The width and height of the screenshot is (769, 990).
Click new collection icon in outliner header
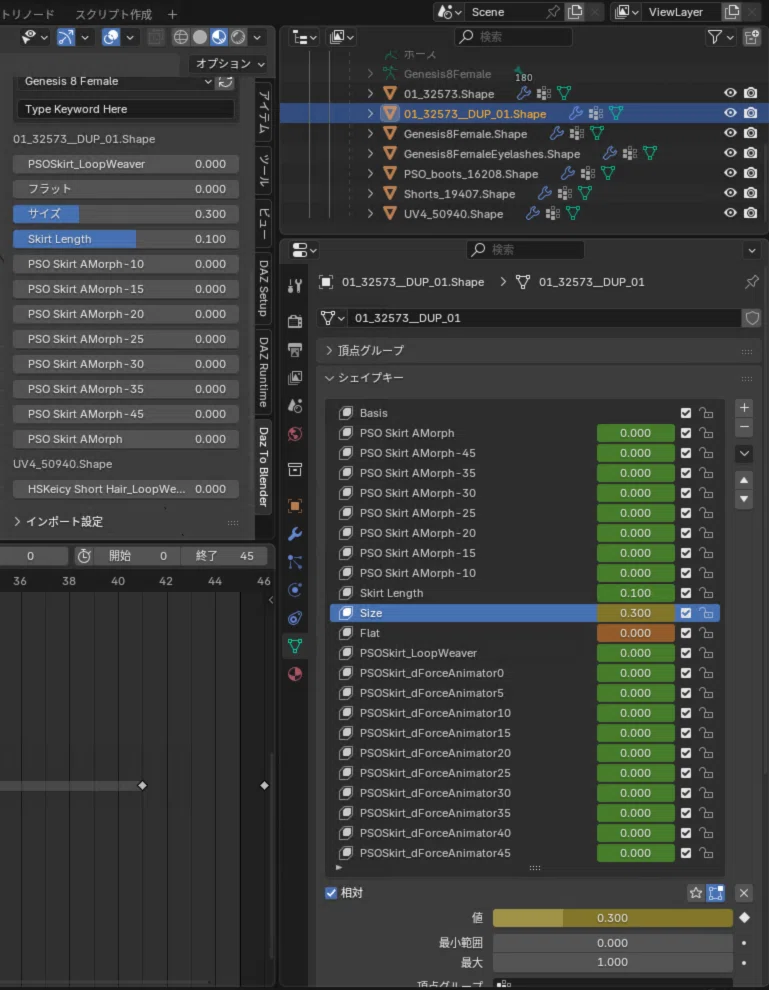point(752,37)
